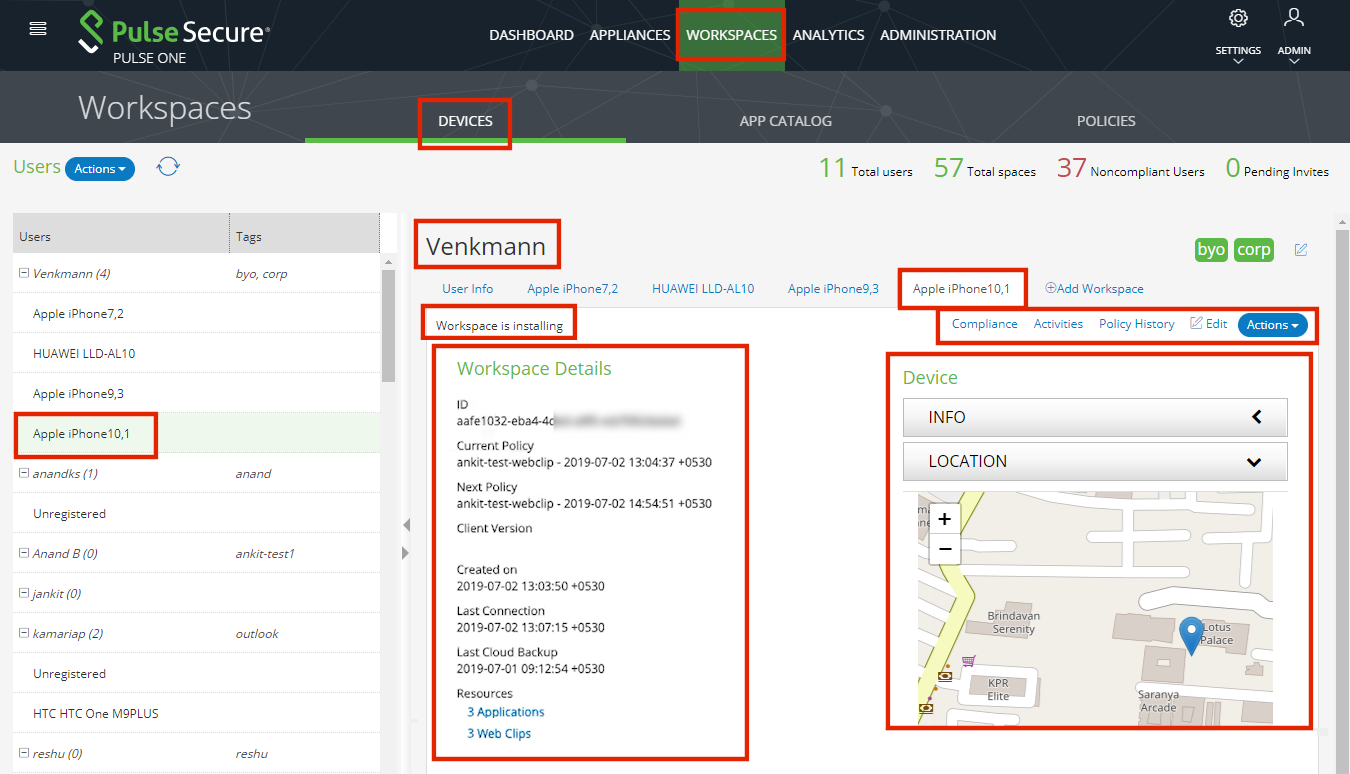Open the Activities link
Viewport: 1350px width, 774px height.
[x=1058, y=324]
